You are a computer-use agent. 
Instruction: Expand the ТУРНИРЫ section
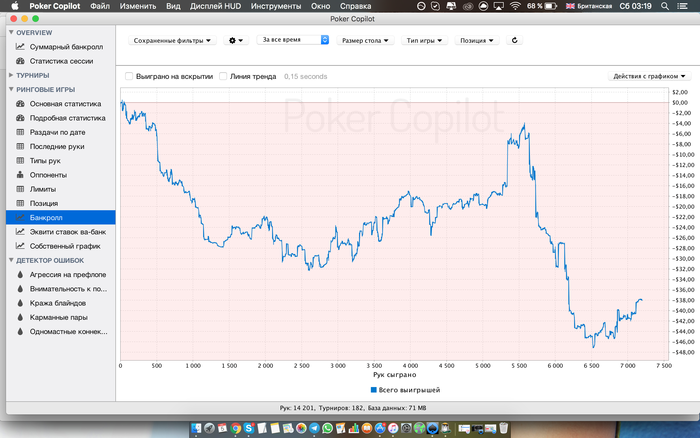coord(11,75)
